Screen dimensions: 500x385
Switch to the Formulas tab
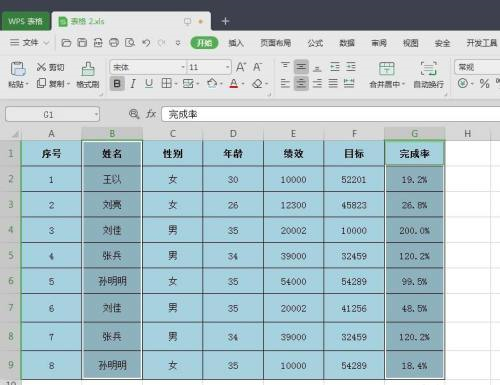pos(315,43)
